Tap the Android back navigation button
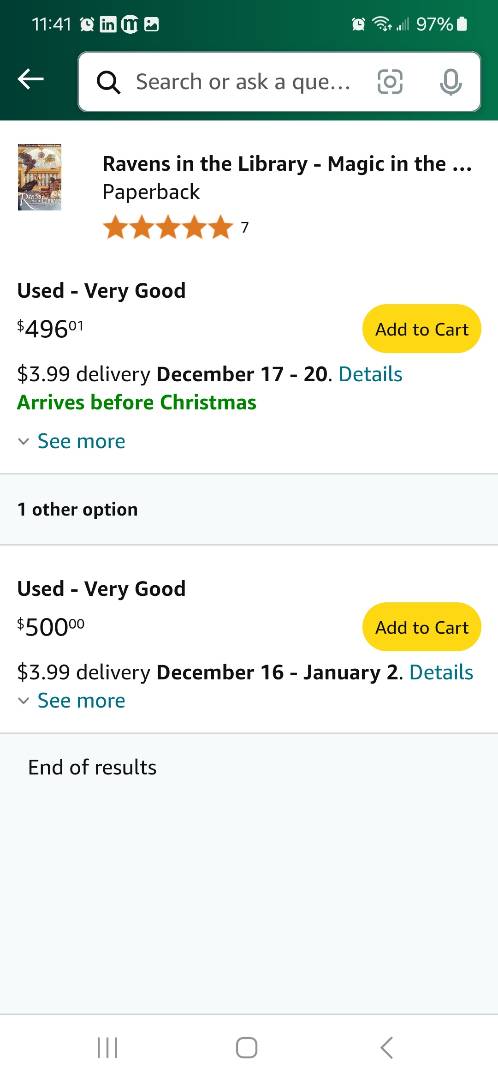498x1080 pixels. coord(386,1048)
